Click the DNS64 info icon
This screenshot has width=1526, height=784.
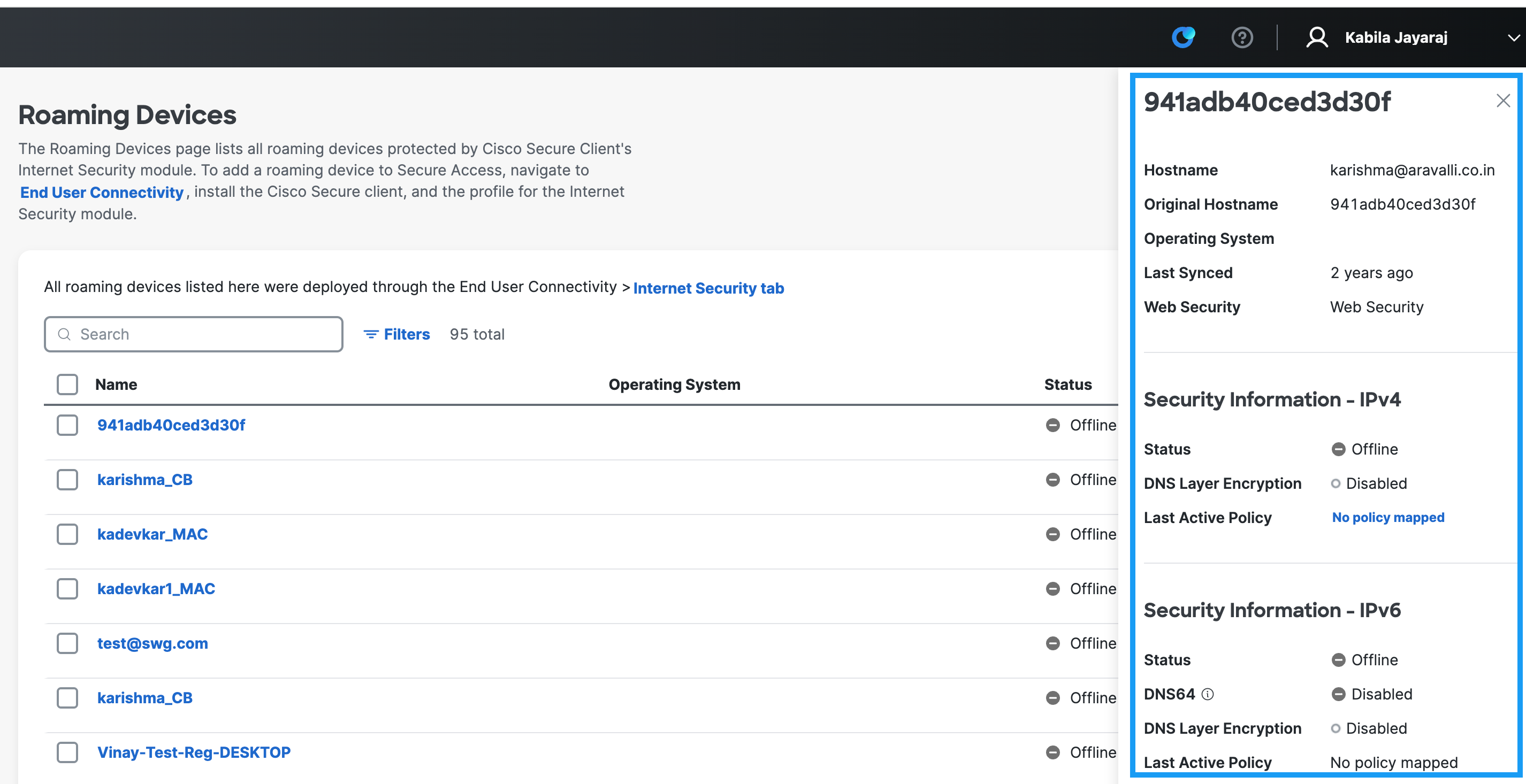click(x=1207, y=694)
